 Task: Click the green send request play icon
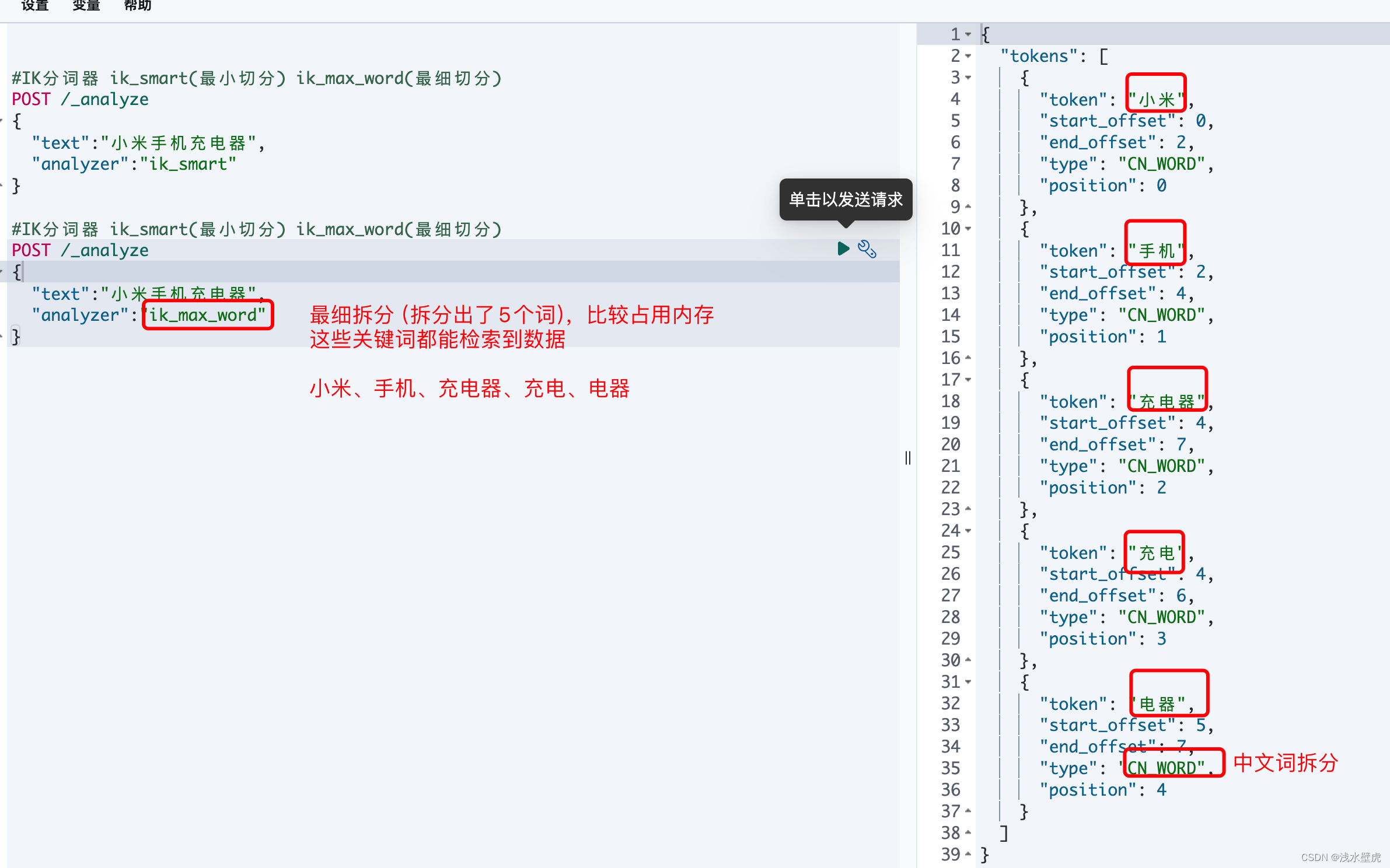click(843, 249)
